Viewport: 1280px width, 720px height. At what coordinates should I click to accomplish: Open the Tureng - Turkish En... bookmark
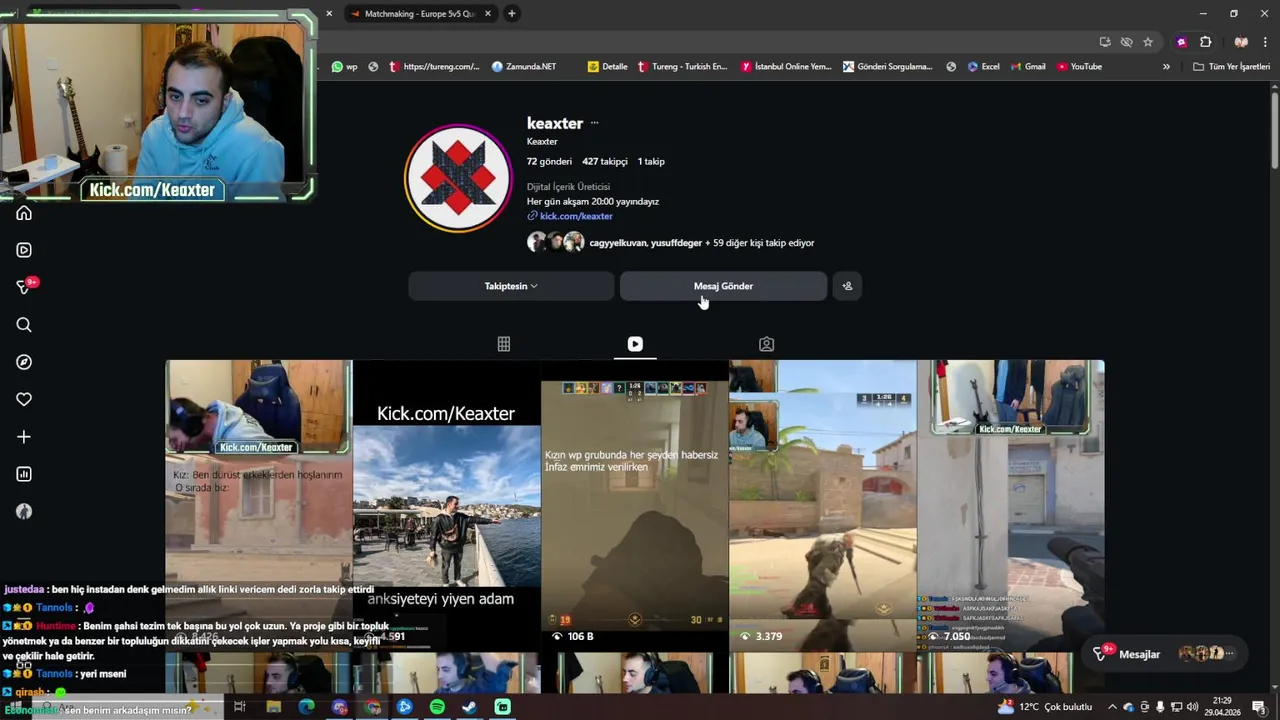(x=682, y=67)
